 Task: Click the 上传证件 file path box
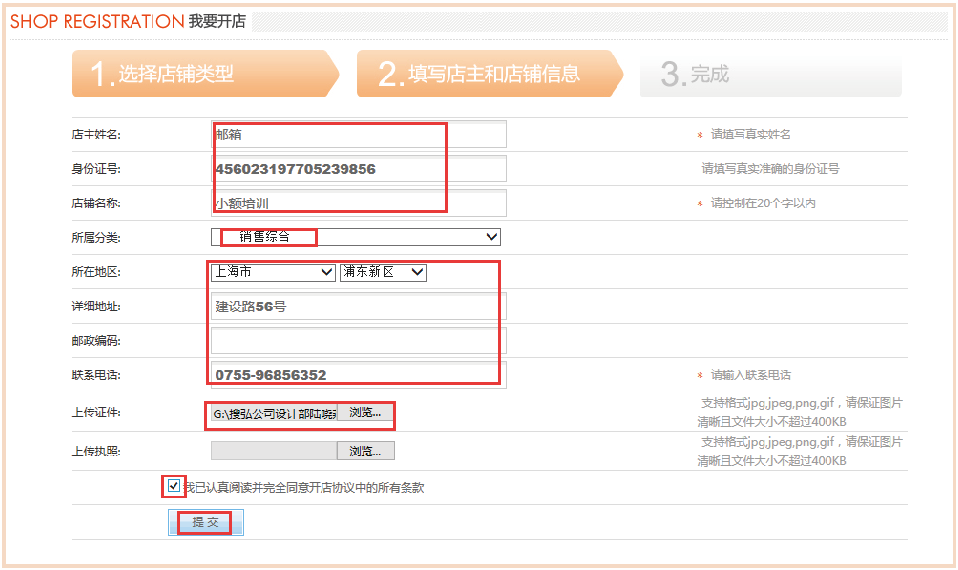273,413
